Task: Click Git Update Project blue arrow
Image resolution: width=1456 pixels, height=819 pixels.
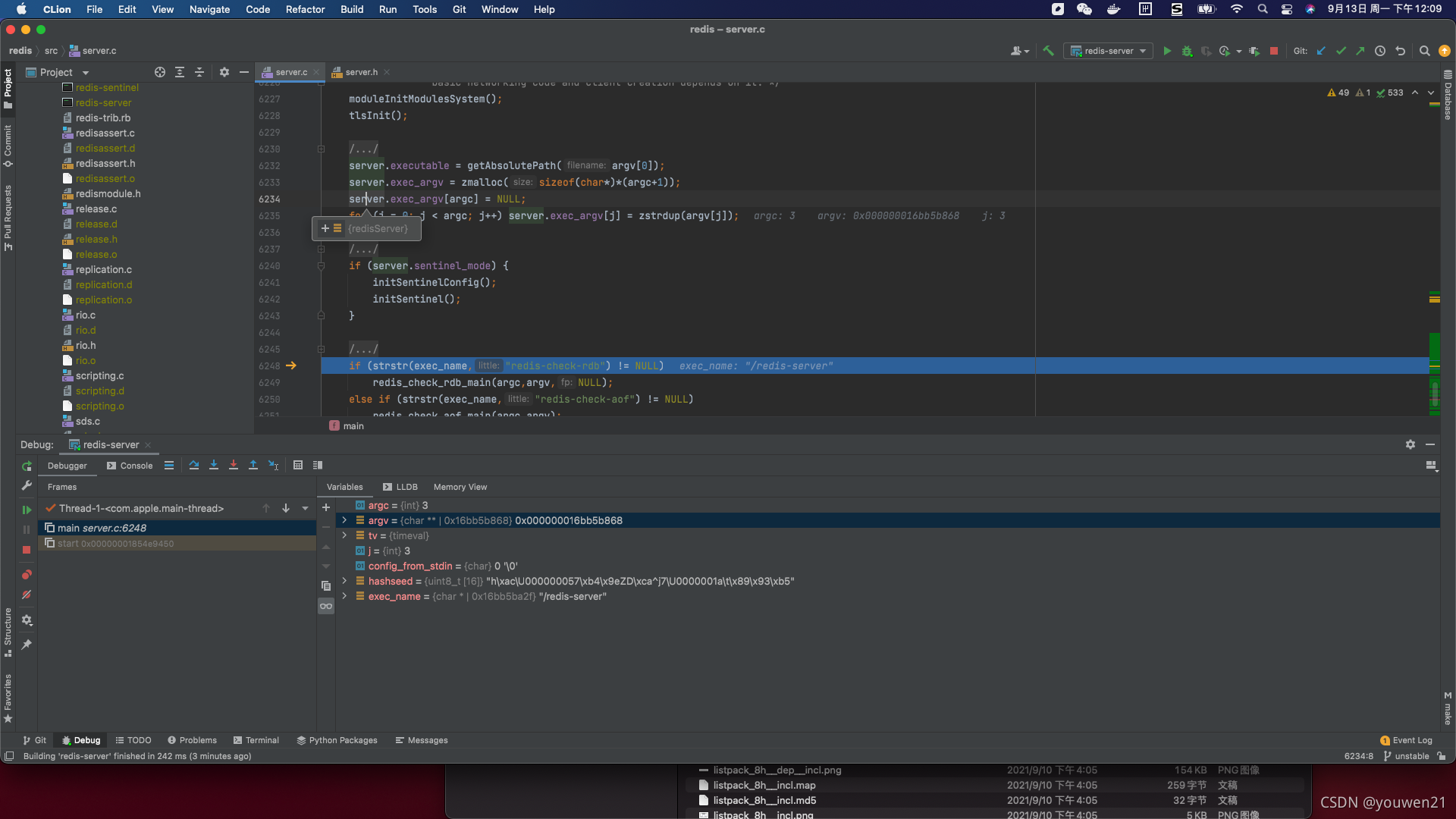Action: click(1321, 51)
